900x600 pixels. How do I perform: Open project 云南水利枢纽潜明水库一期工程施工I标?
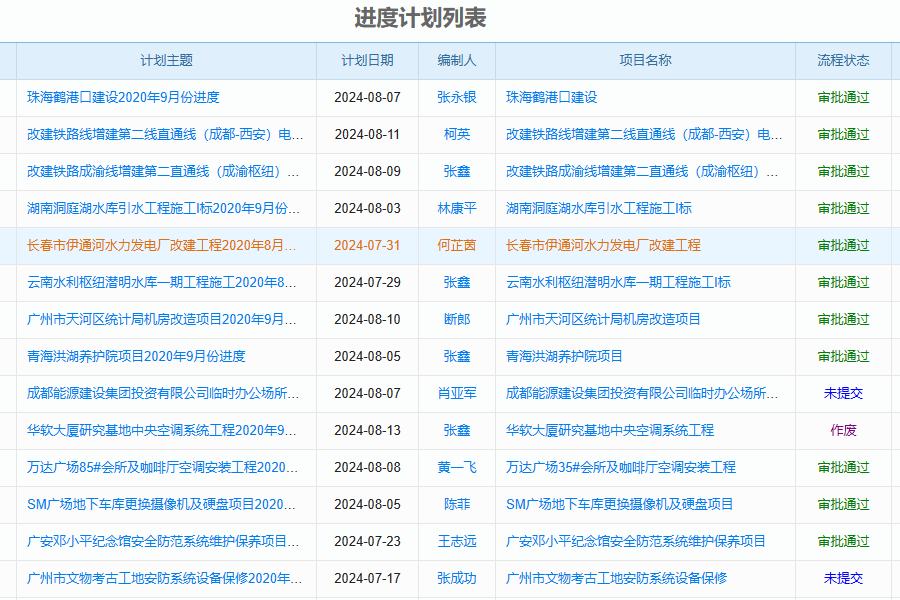(x=618, y=282)
